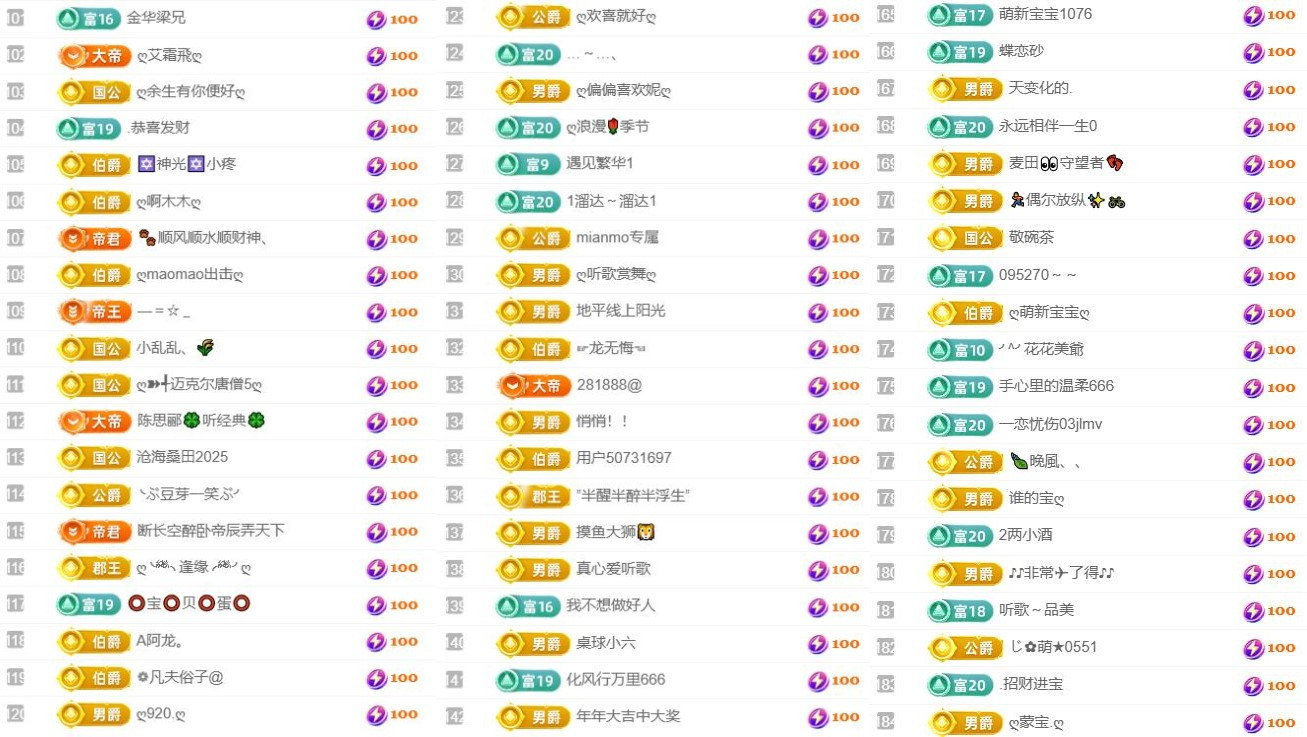Click the lightning icon in 桌球小六's row
1307x737 pixels.
818,644
